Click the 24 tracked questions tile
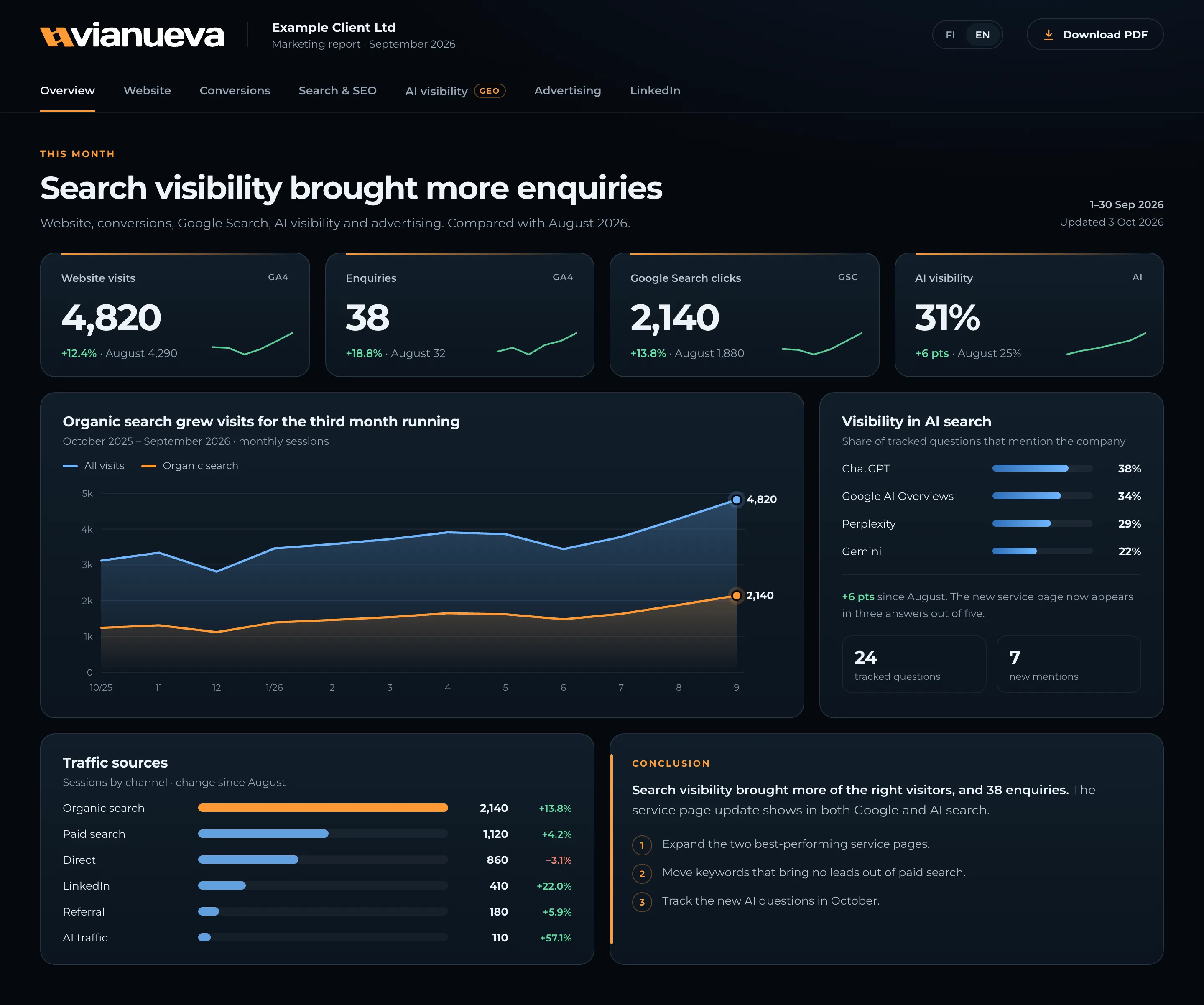This screenshot has width=1204, height=1005. tap(914, 664)
